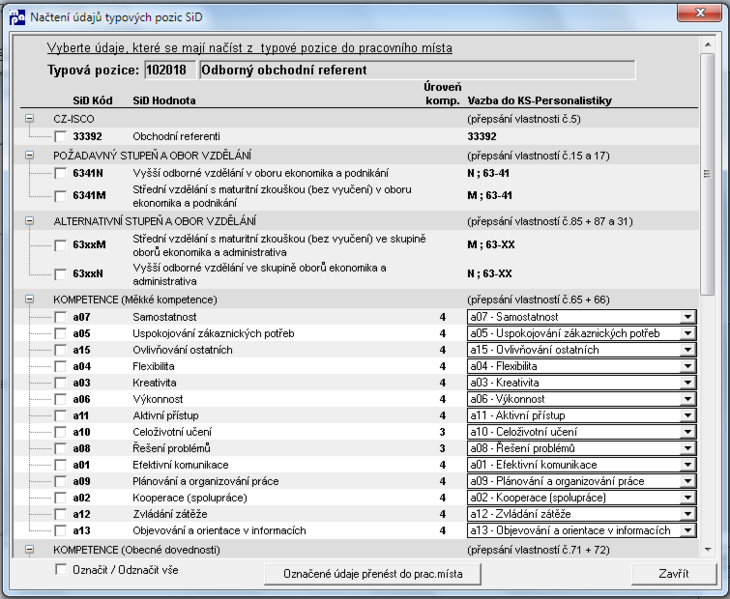This screenshot has width=730, height=599.
Task: Tick the a08 Řešení problémů checkbox
Action: pos(61,449)
